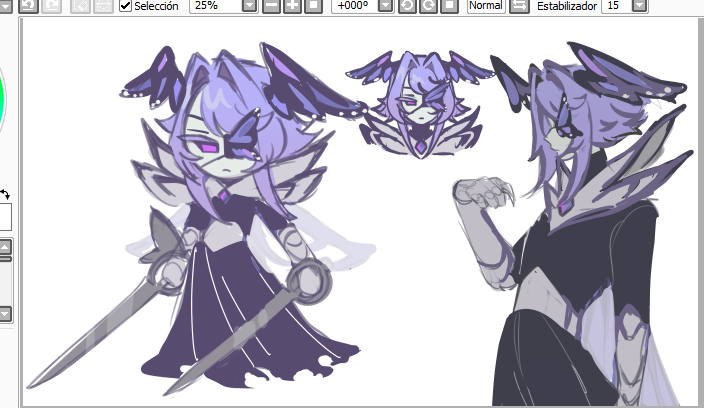704x408 pixels.
Task: Swap foreground and background colors icon
Action: (4, 194)
